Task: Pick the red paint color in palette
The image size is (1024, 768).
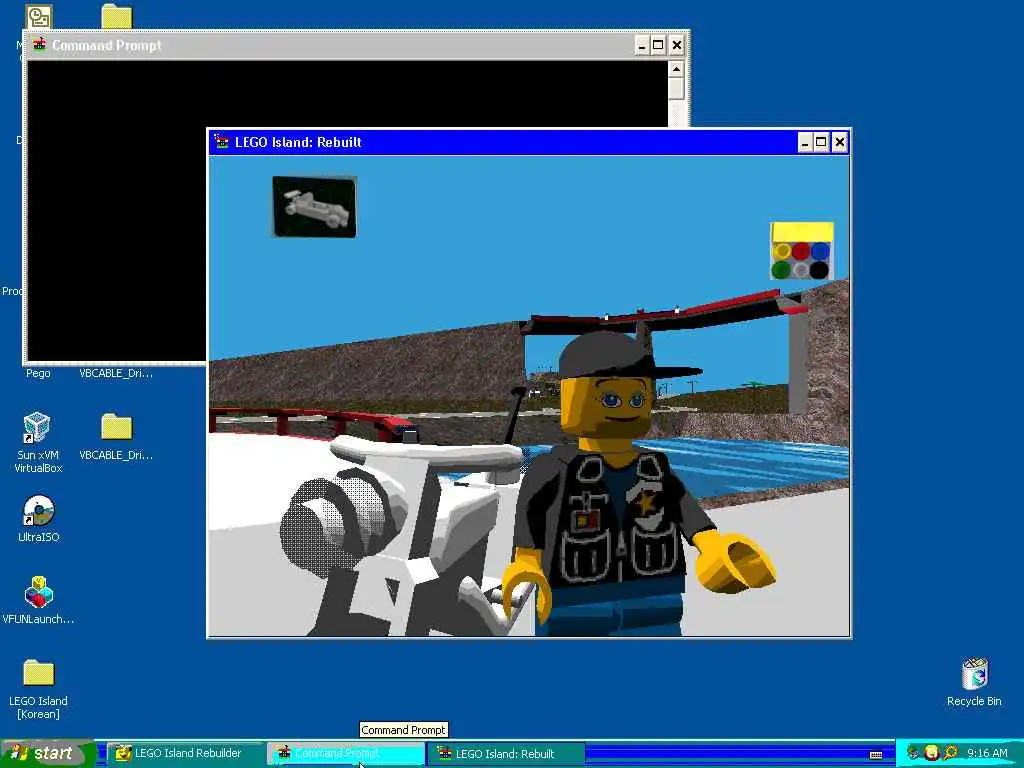Action: tap(801, 251)
